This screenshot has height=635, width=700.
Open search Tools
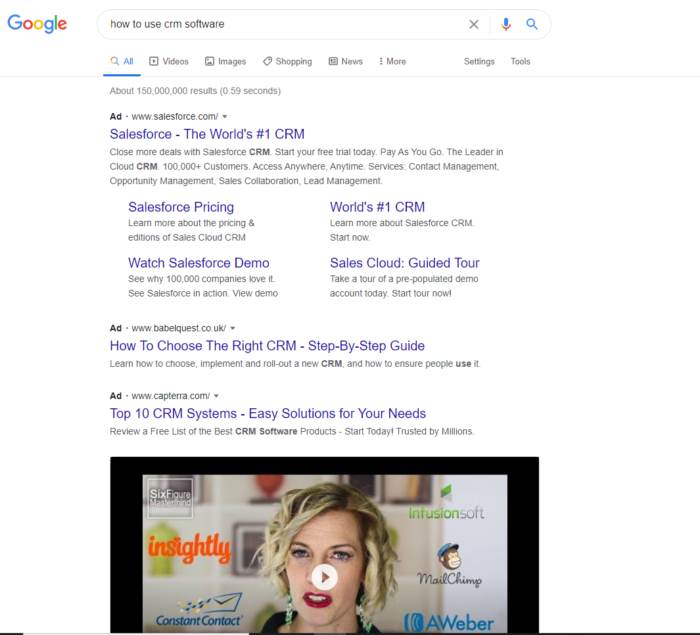(520, 62)
